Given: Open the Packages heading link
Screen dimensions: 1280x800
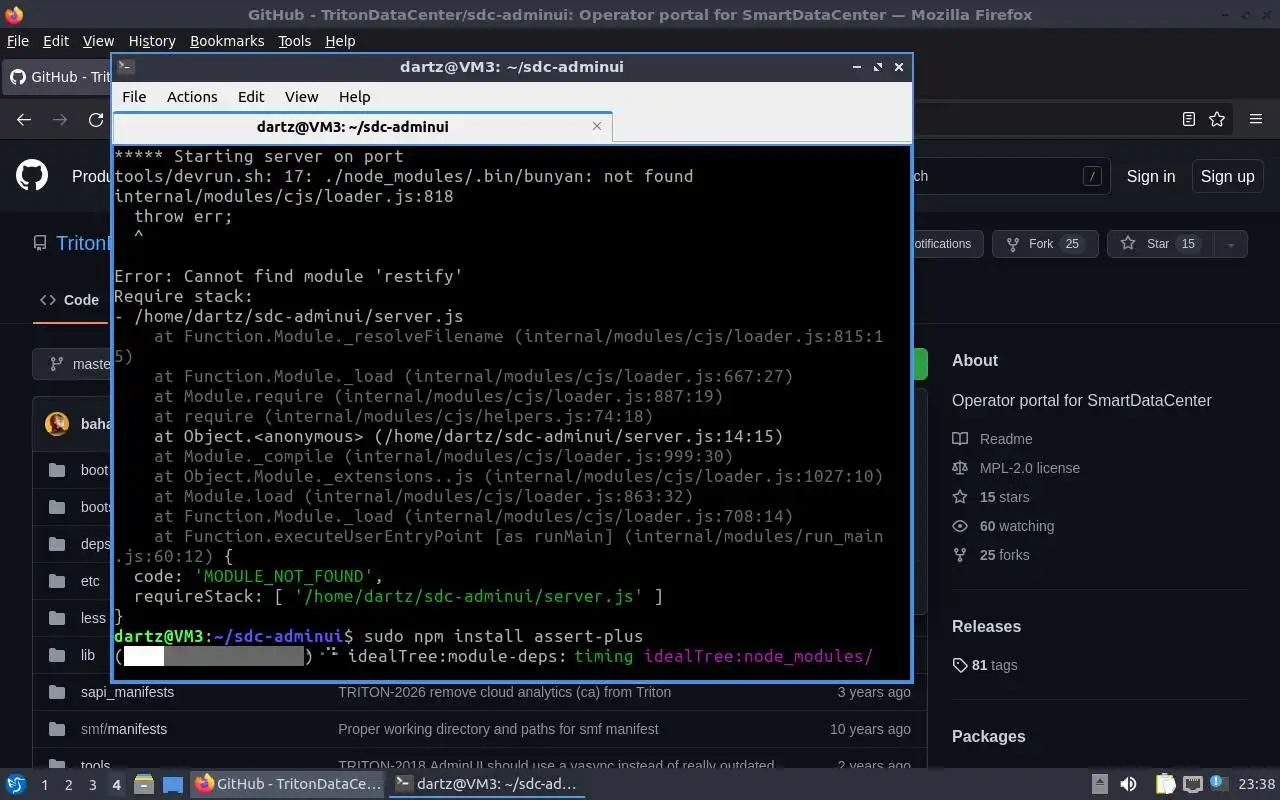Looking at the screenshot, I should (988, 737).
